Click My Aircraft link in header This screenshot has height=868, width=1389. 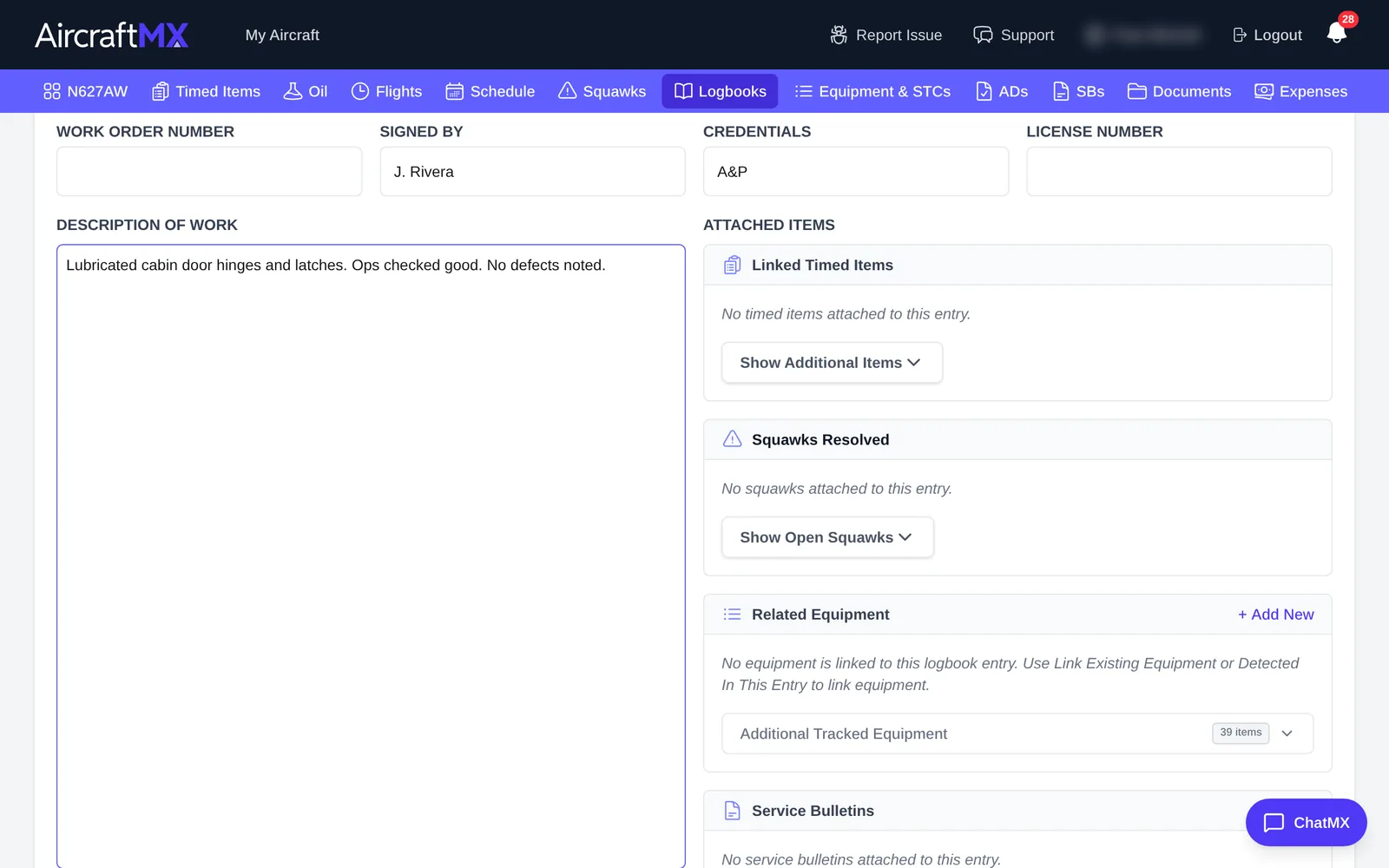click(x=282, y=35)
